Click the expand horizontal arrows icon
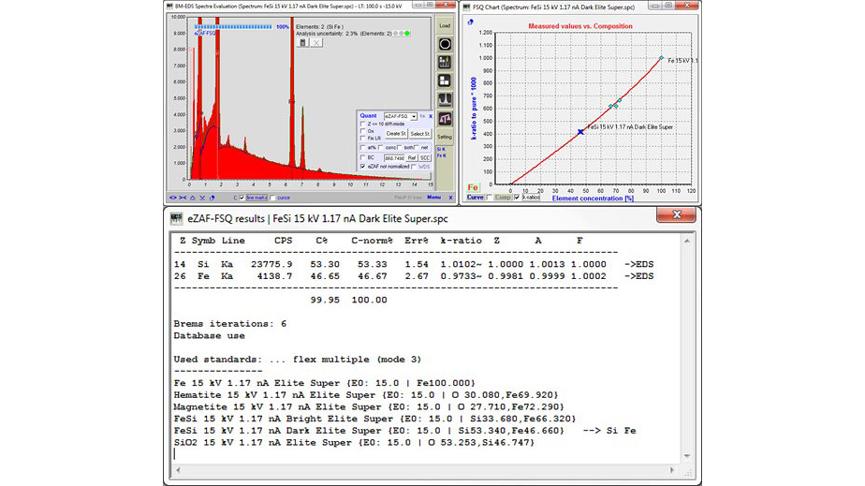865x486 pixels. click(173, 197)
